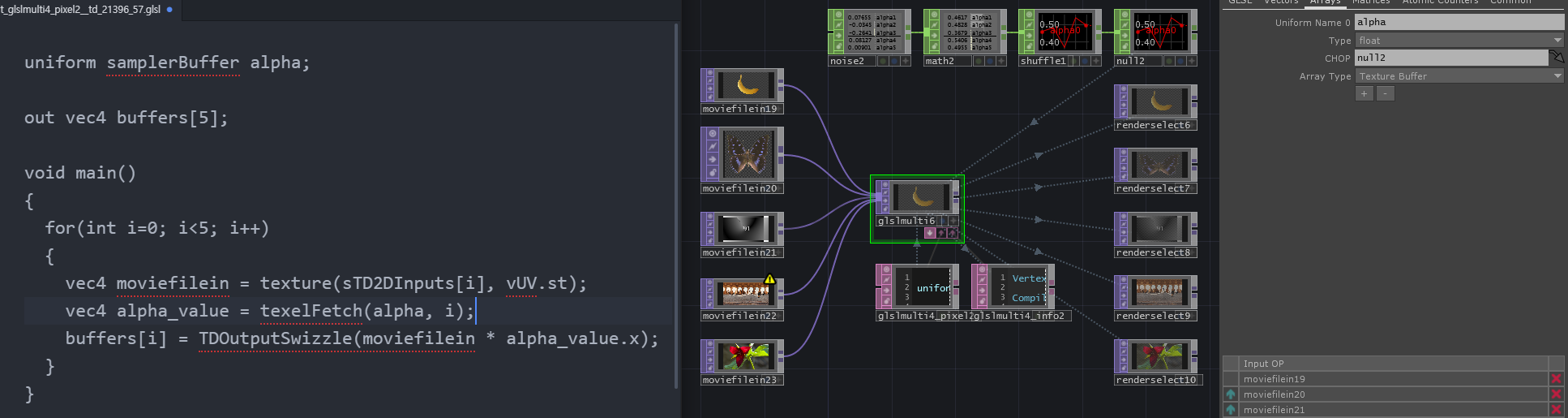Click moviefilein19 row in Input OP list
1568x418 pixels.
1393,379
